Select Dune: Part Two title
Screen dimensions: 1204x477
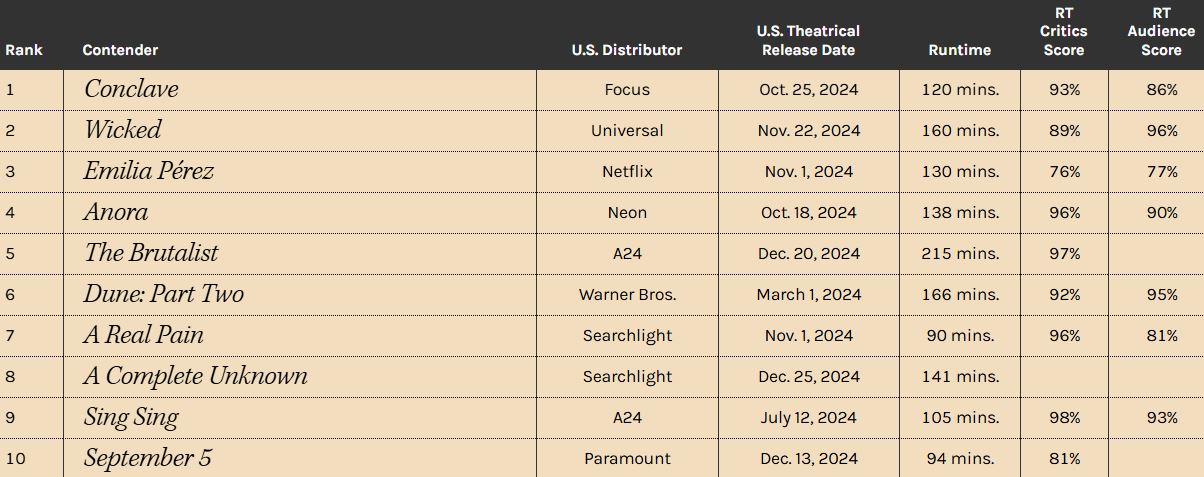tap(164, 294)
